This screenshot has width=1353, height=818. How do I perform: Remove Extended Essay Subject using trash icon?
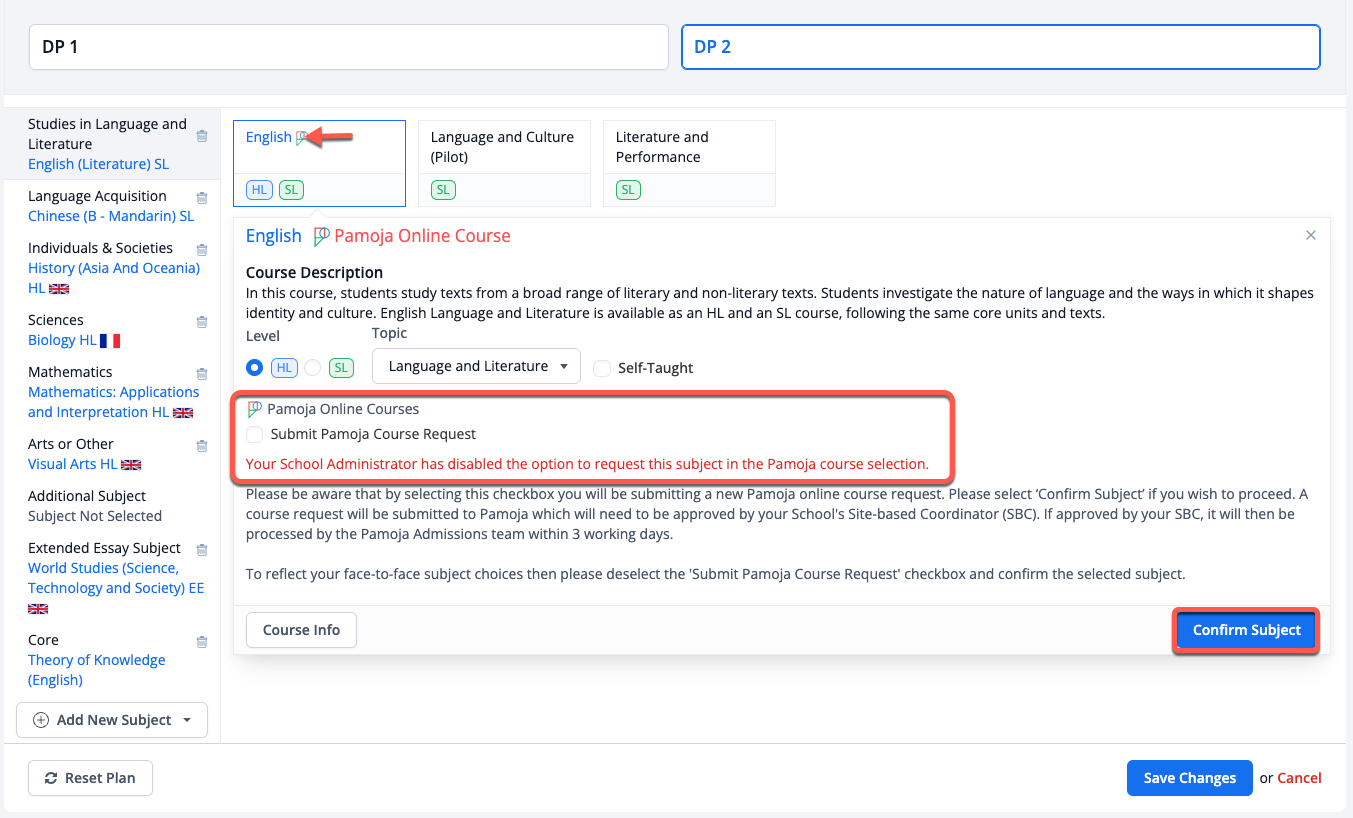(x=202, y=550)
